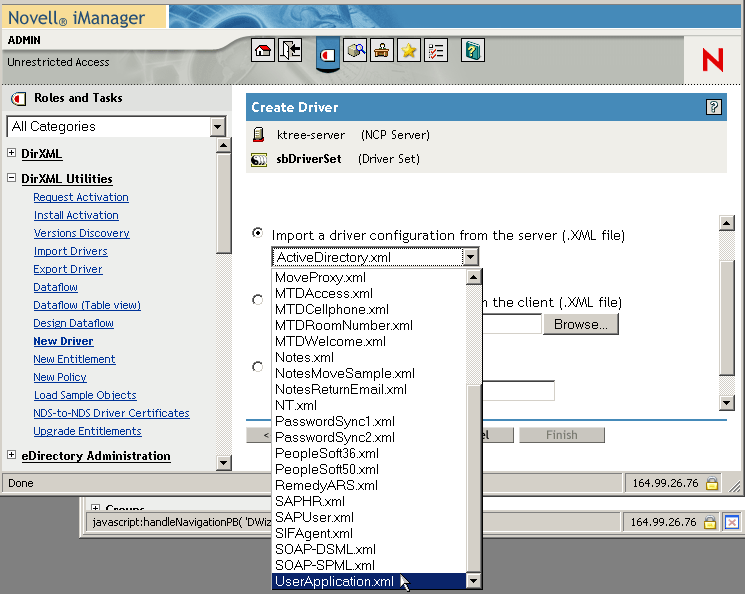
Task: Click the Finish button
Action: tap(562, 435)
